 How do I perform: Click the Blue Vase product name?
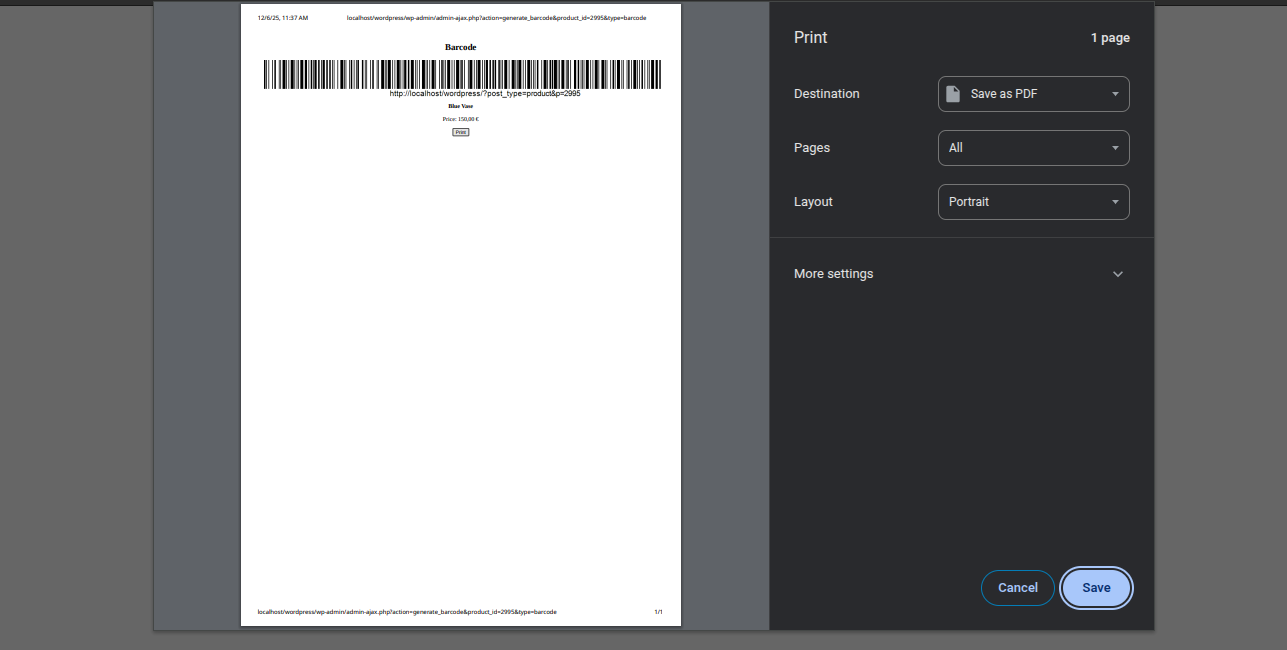461,105
